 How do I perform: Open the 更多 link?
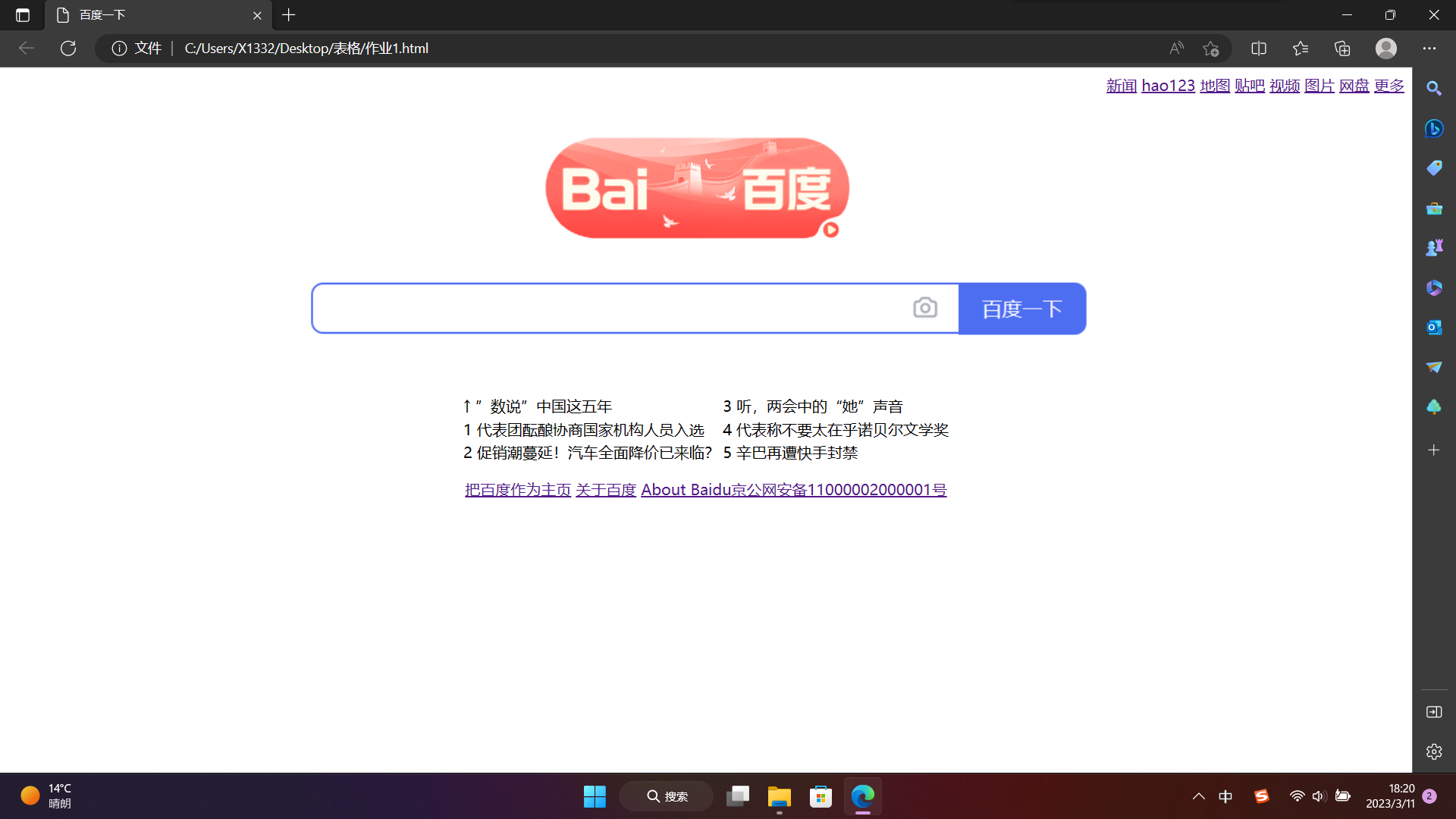coord(1389,86)
